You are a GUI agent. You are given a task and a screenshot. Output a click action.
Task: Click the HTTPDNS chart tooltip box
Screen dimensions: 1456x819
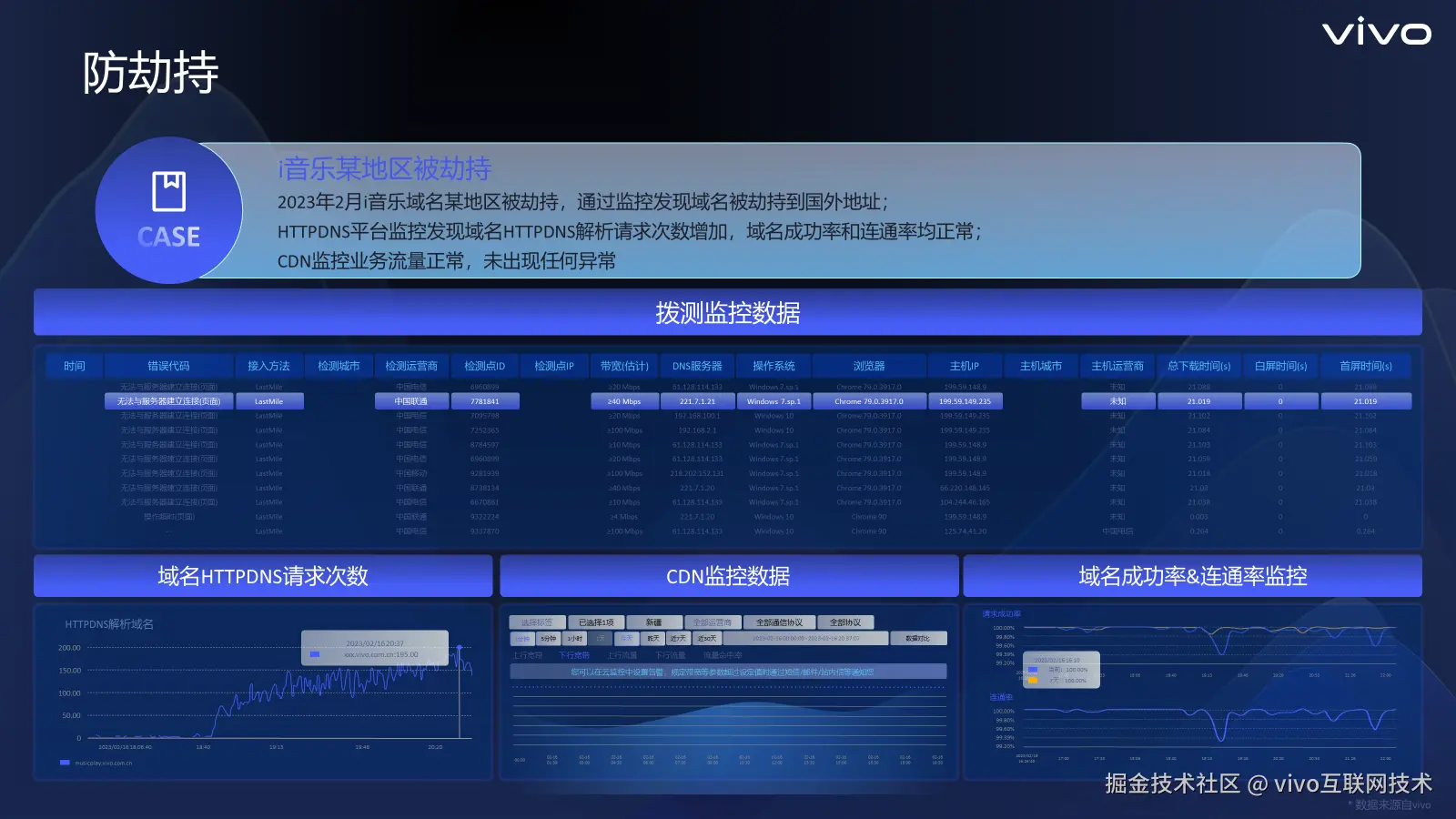point(375,648)
